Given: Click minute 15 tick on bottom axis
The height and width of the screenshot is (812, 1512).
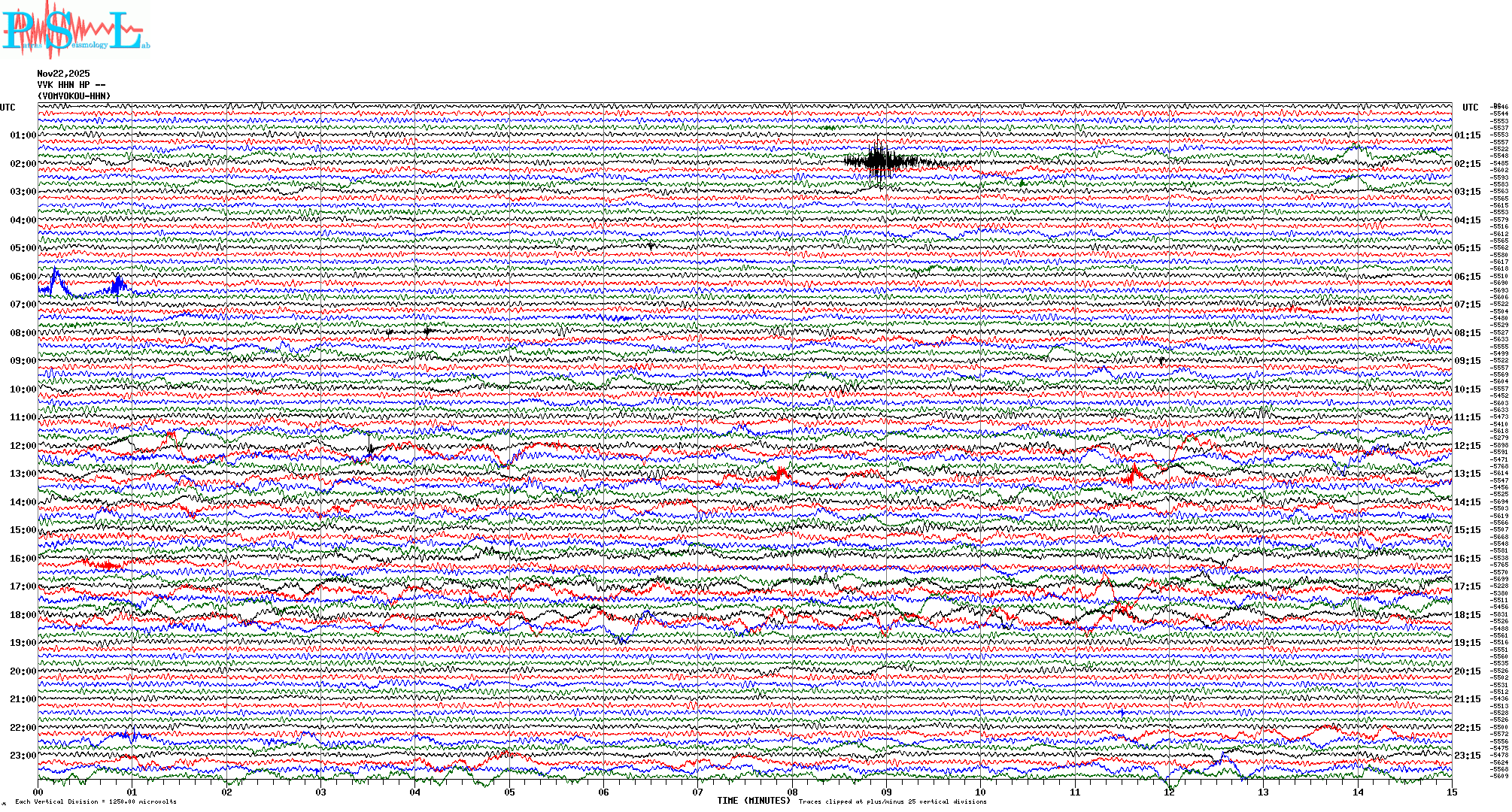Looking at the screenshot, I should click(1451, 792).
